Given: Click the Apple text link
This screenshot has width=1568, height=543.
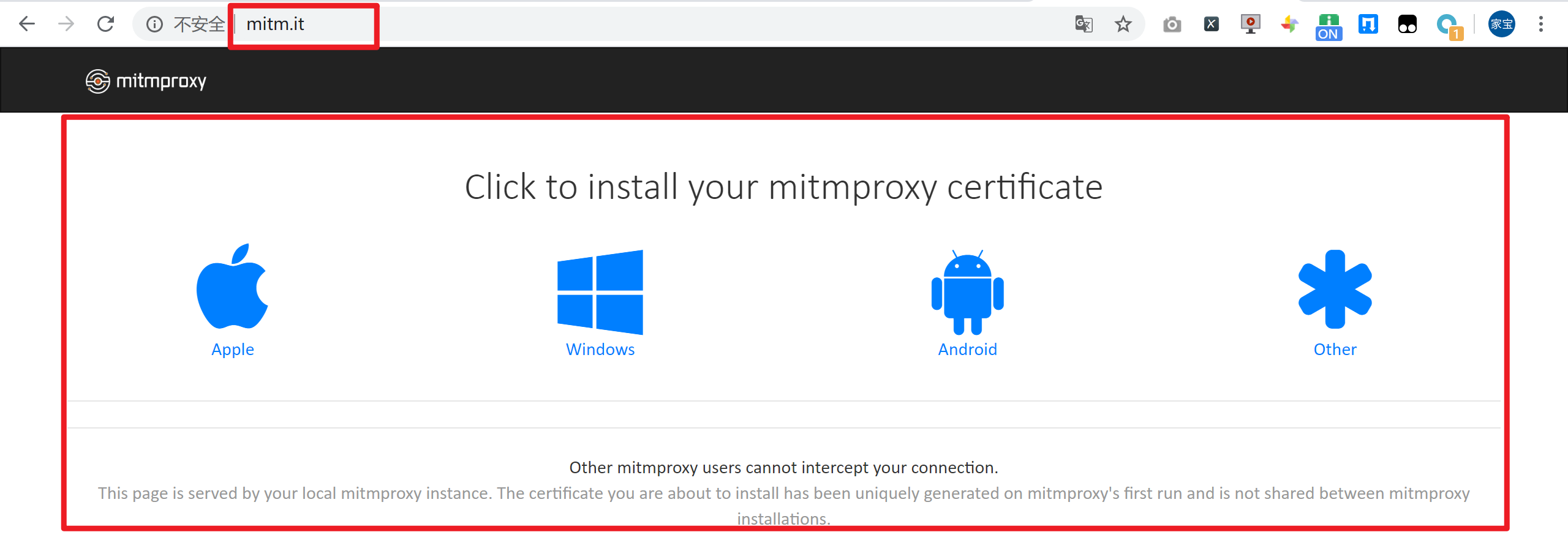Looking at the screenshot, I should 233,350.
